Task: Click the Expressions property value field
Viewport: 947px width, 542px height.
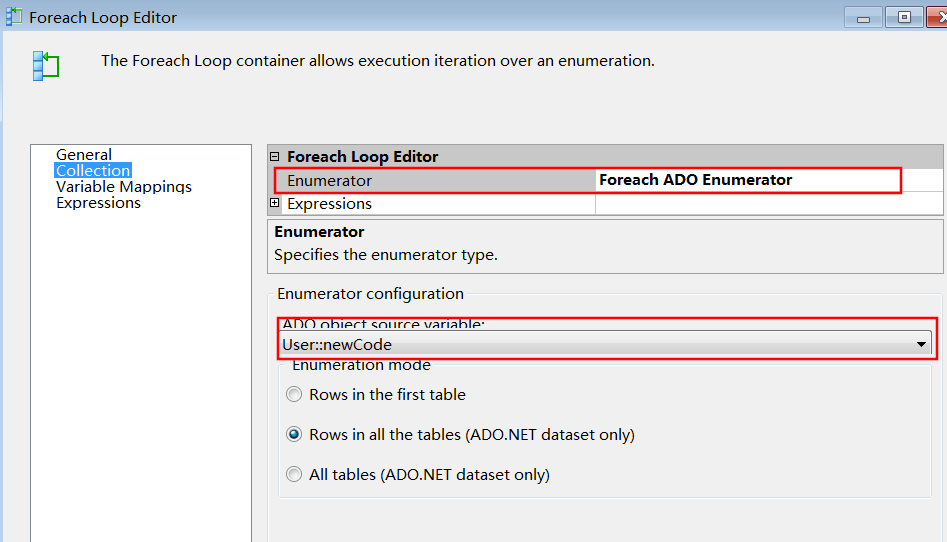Action: tap(768, 204)
